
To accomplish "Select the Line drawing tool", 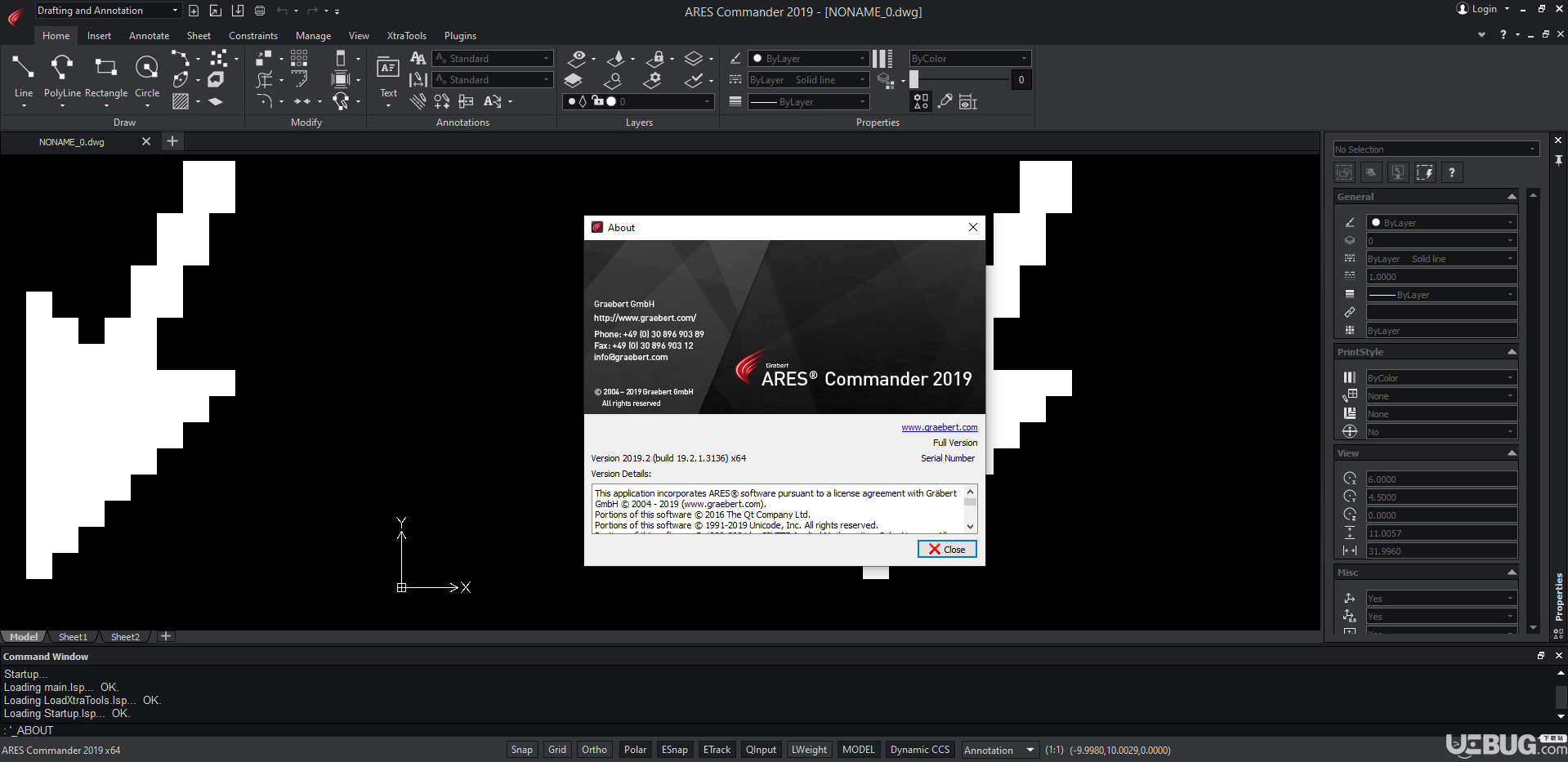I will (x=23, y=75).
